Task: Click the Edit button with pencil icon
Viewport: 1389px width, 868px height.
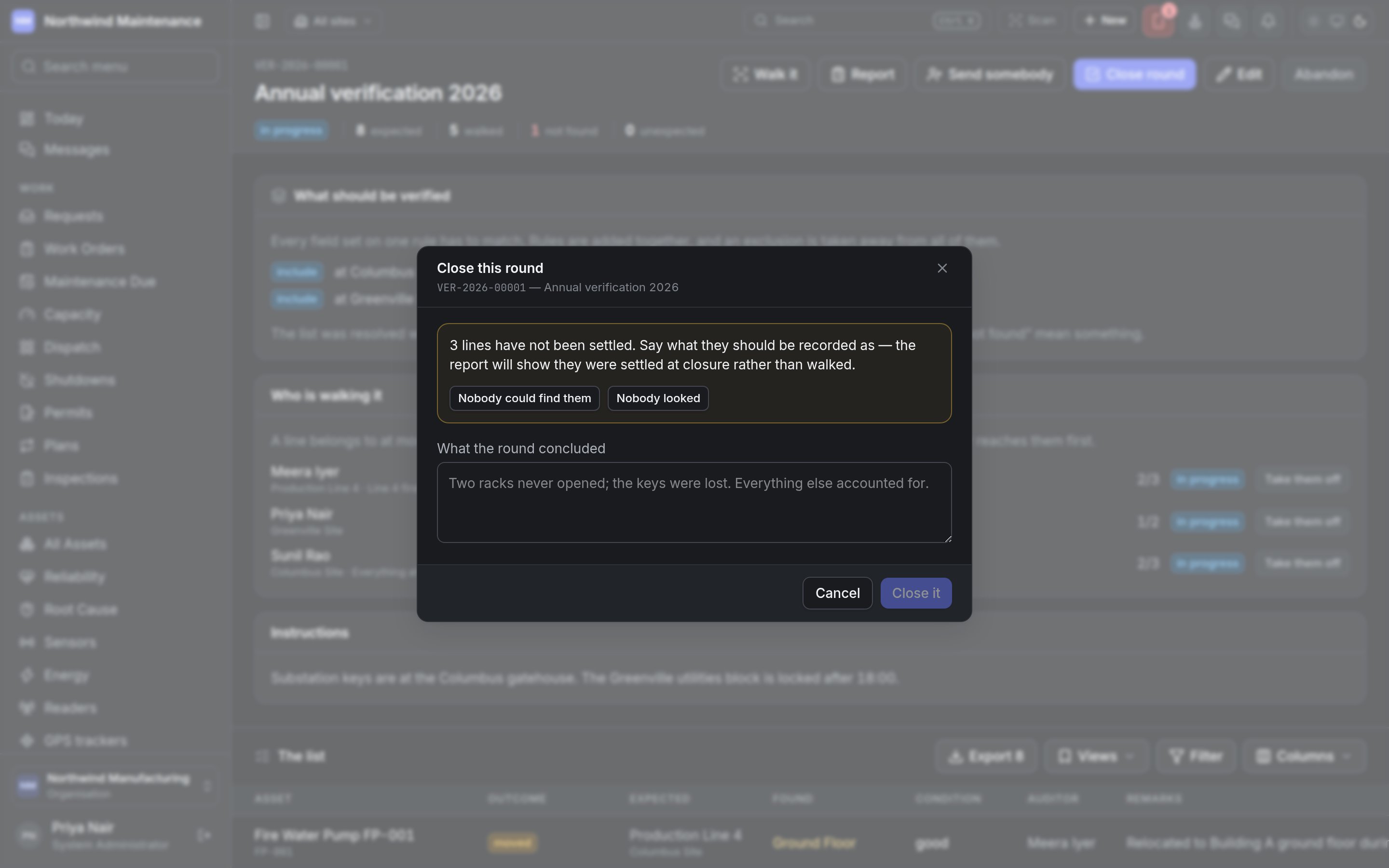Action: click(x=1239, y=74)
